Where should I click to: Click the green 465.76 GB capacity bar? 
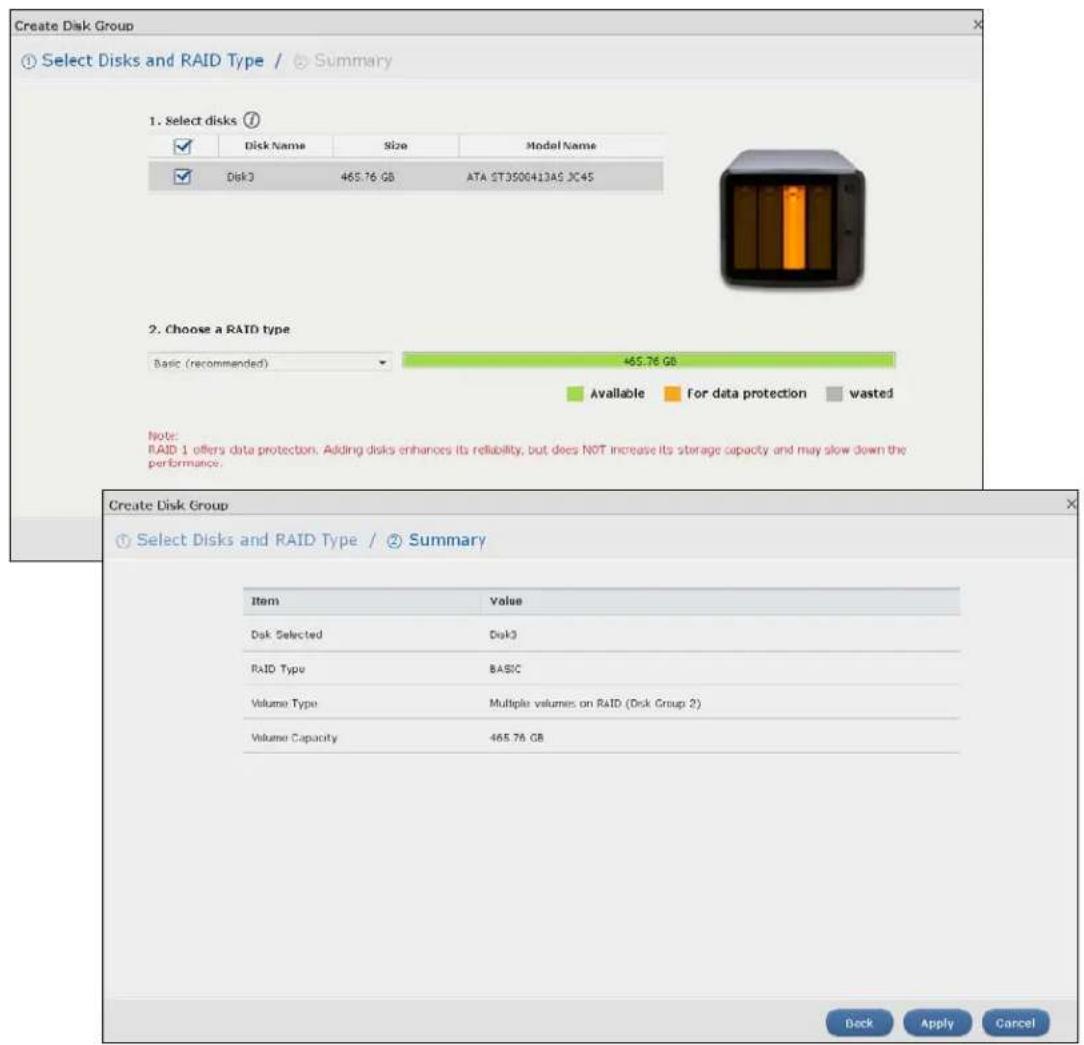tap(648, 361)
